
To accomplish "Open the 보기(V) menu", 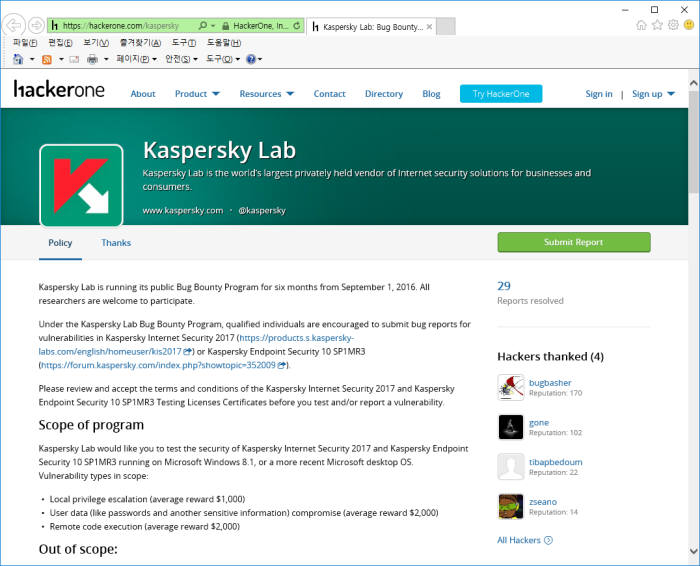I will point(96,43).
